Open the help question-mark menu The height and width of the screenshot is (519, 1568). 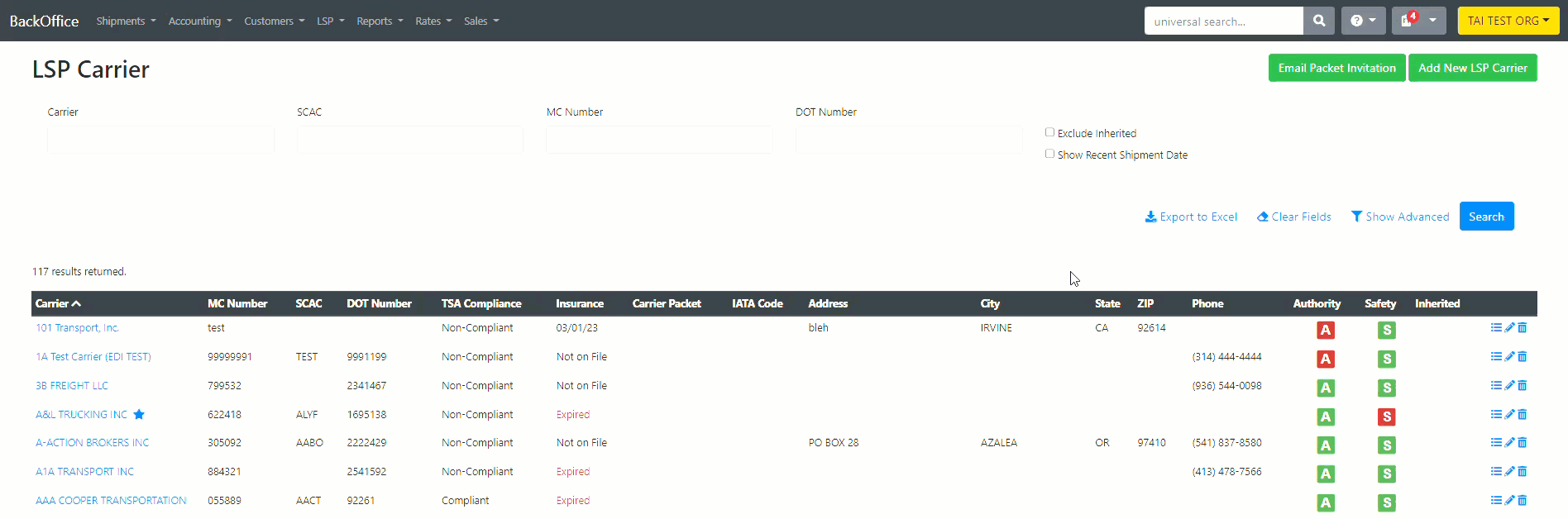[x=1363, y=21]
